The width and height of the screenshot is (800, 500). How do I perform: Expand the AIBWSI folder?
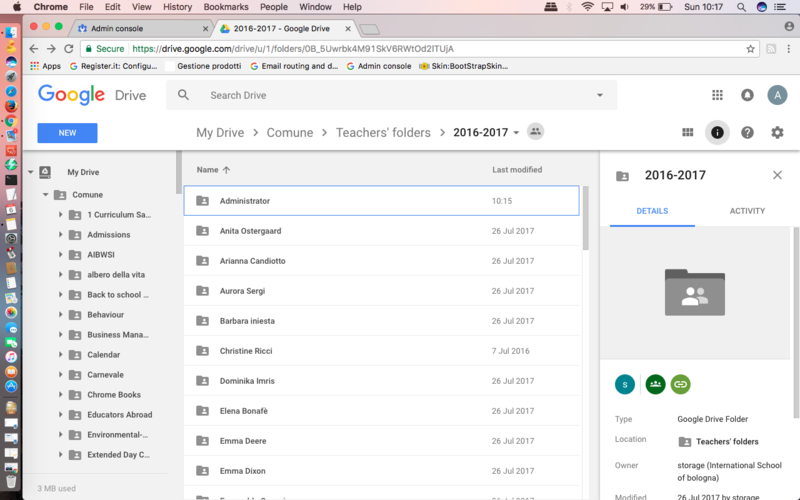[x=60, y=255]
